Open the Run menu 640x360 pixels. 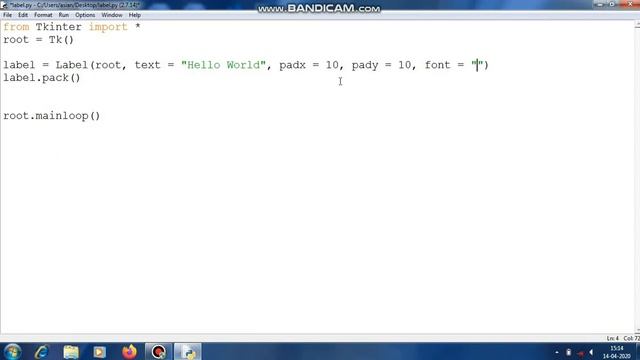tap(64, 15)
